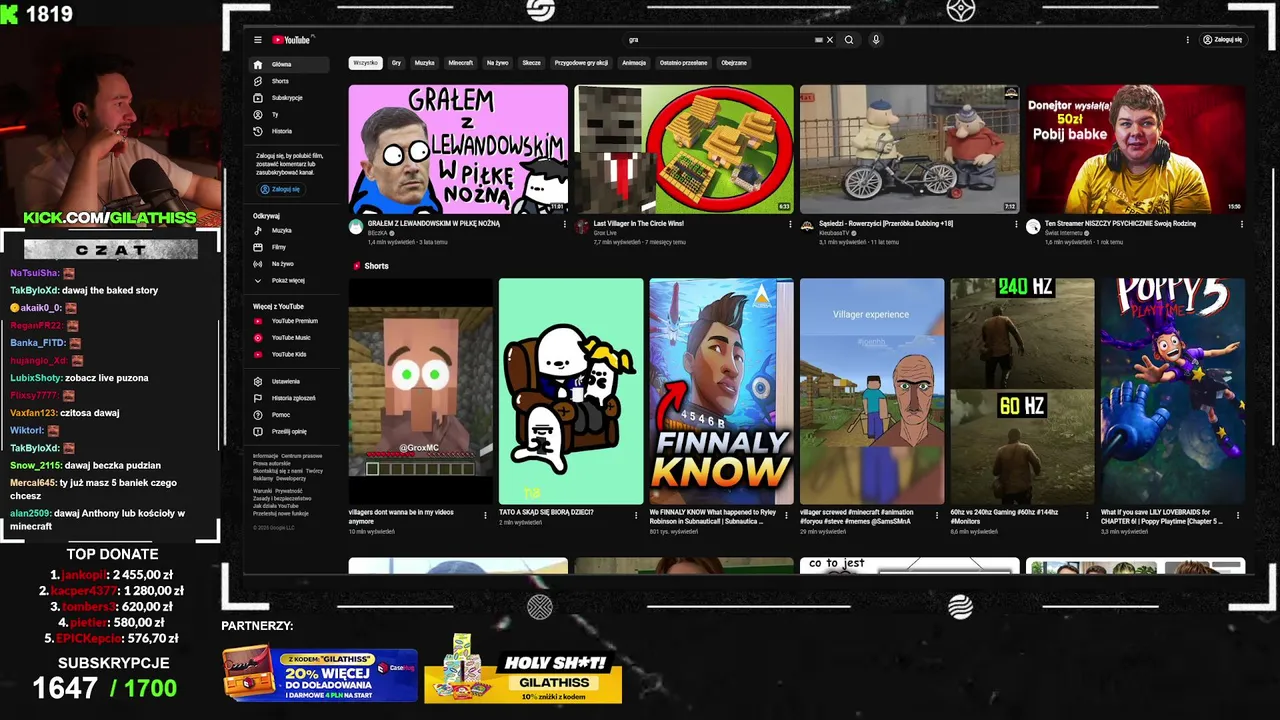Open the top-right three-dot settings menu
Image resolution: width=1280 pixels, height=720 pixels.
click(1188, 40)
